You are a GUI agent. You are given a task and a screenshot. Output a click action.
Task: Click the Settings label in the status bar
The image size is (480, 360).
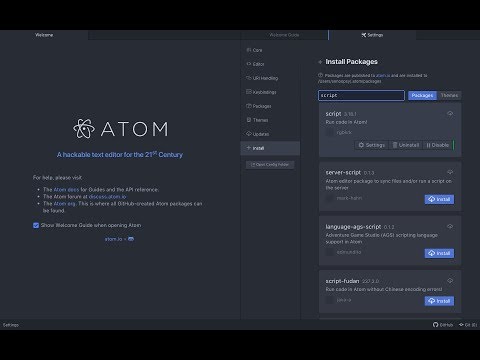click(x=11, y=325)
